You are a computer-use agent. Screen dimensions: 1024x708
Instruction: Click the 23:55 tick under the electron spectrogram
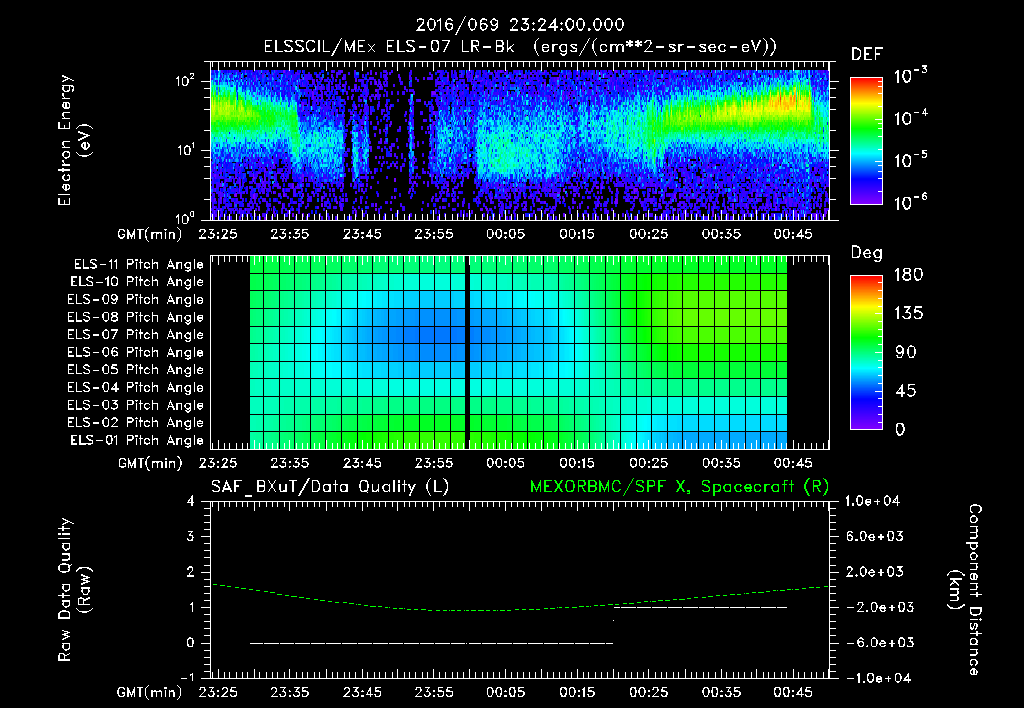tap(434, 234)
